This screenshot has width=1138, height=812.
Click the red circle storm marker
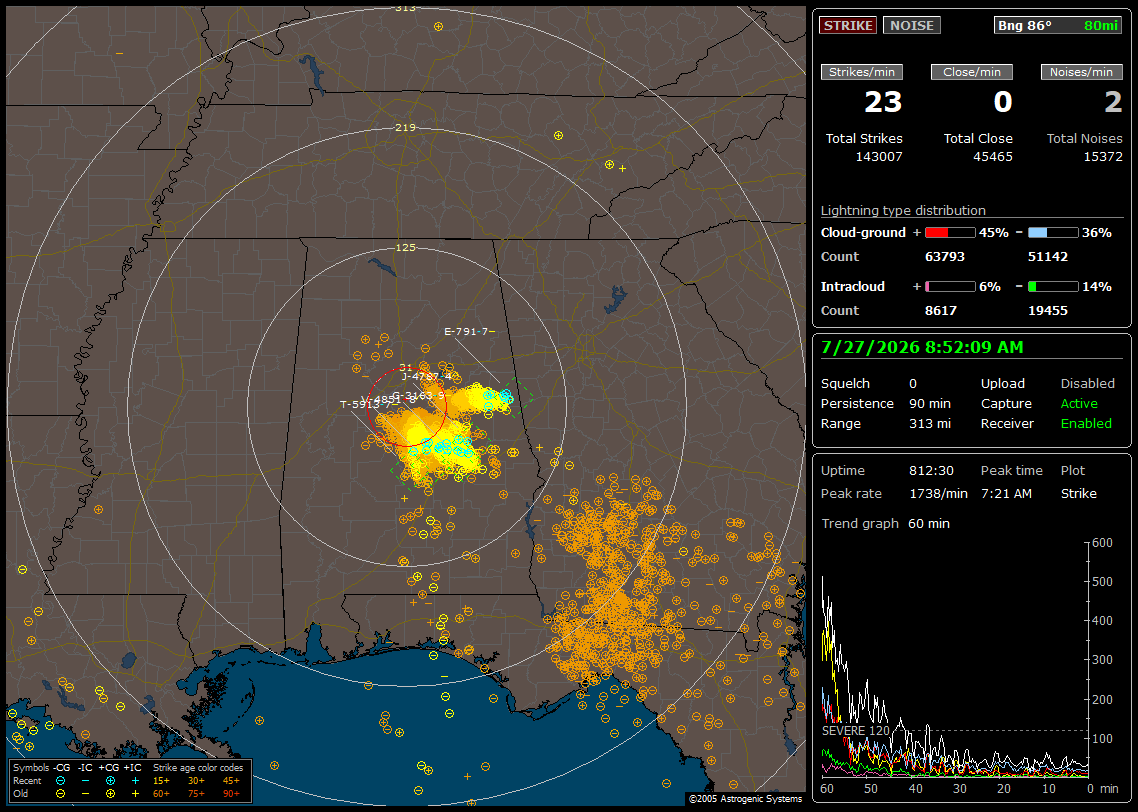coord(407,407)
